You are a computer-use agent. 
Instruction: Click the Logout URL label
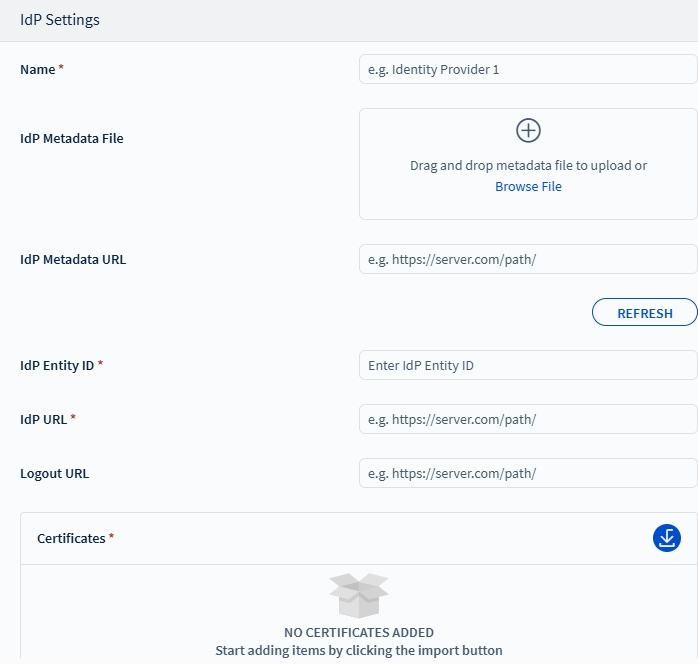[x=54, y=473]
